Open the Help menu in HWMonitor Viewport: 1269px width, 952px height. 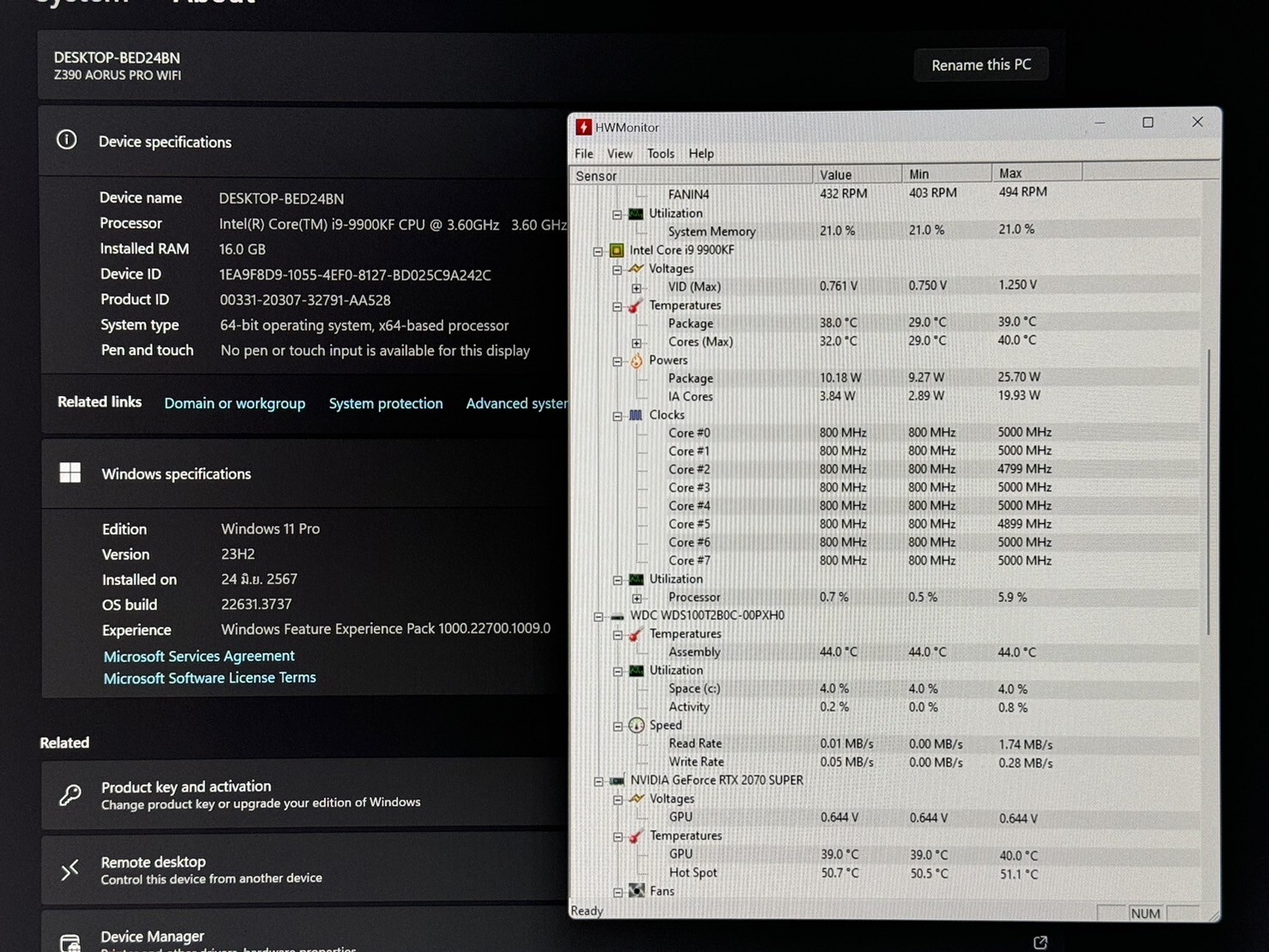[x=701, y=154]
